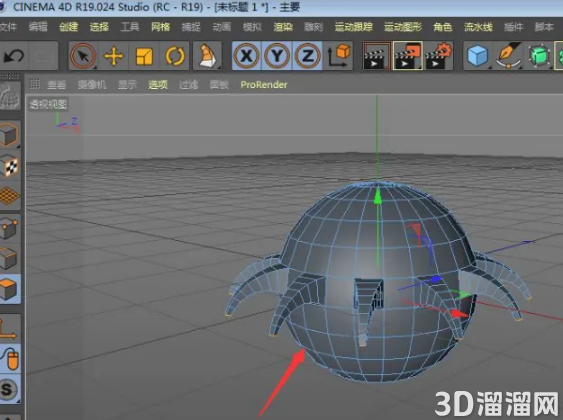This screenshot has width=563, height=420.
Task: Click the green Y-axis gizmo arrow
Action: point(377,197)
